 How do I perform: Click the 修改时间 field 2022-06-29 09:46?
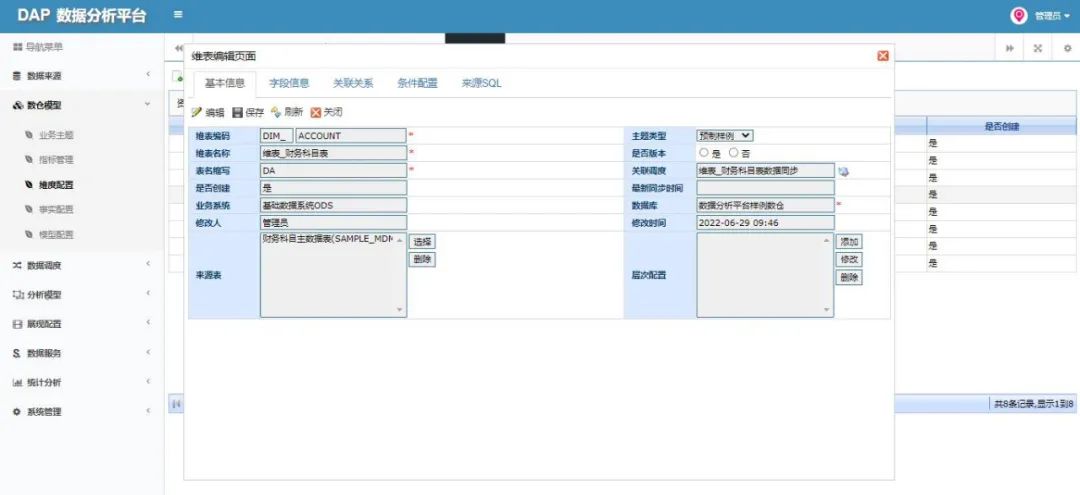pyautogui.click(x=765, y=222)
